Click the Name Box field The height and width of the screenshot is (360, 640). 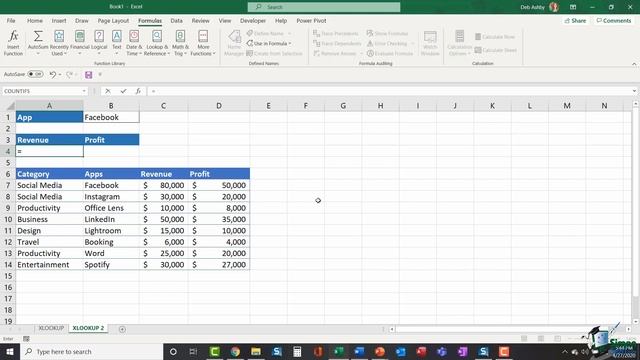coord(42,91)
